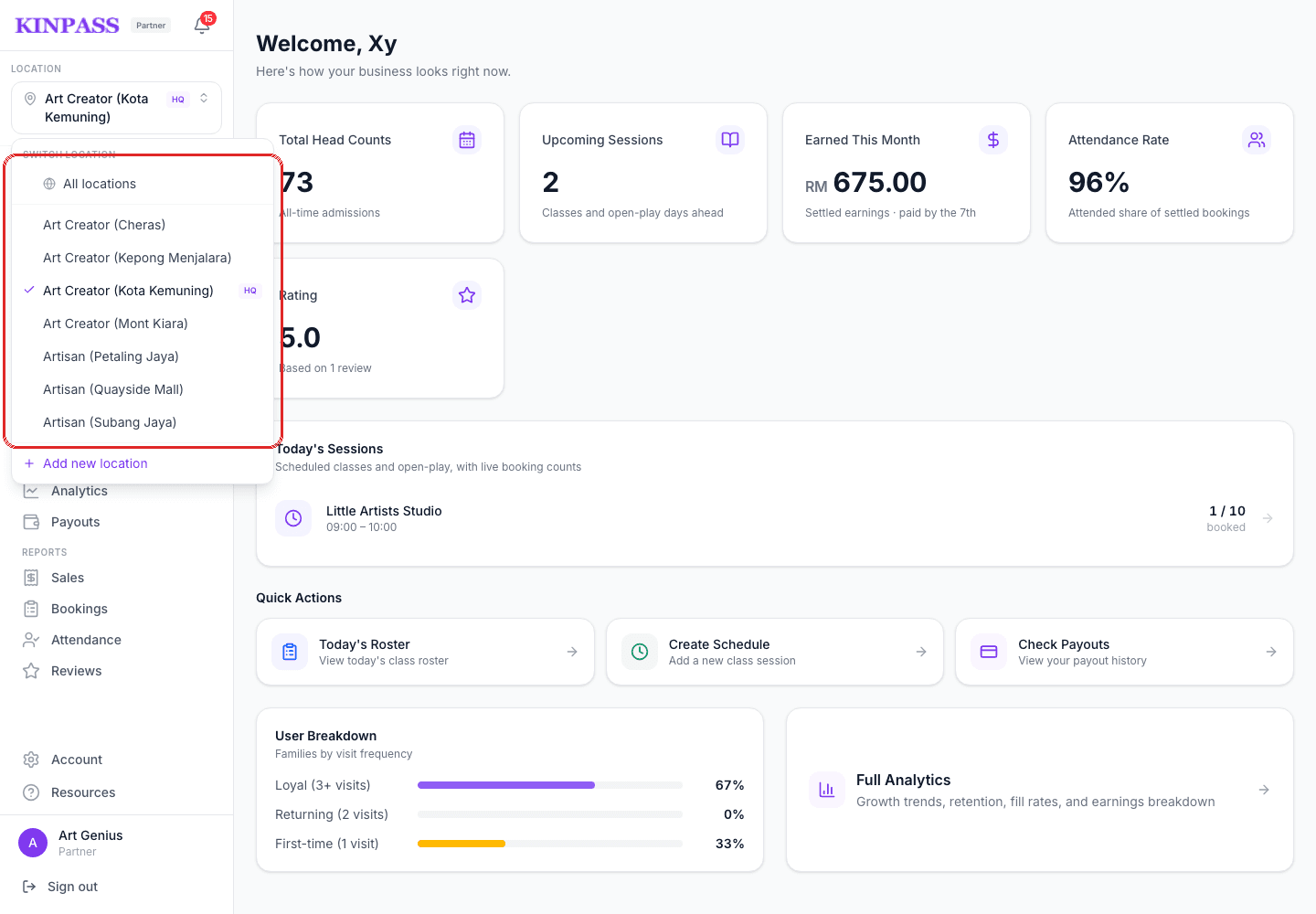Viewport: 1316px width, 914px height.
Task: Click the location pin icon in selector
Action: point(30,99)
